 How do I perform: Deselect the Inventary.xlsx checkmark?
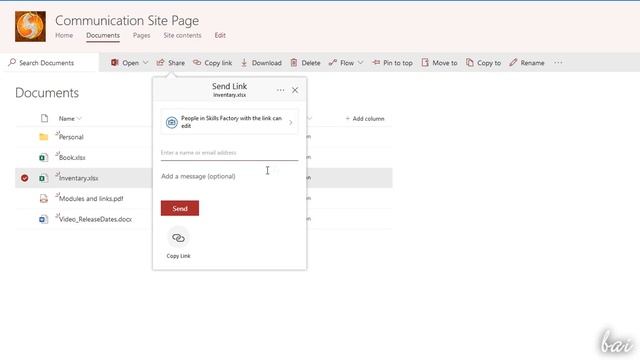[24, 178]
